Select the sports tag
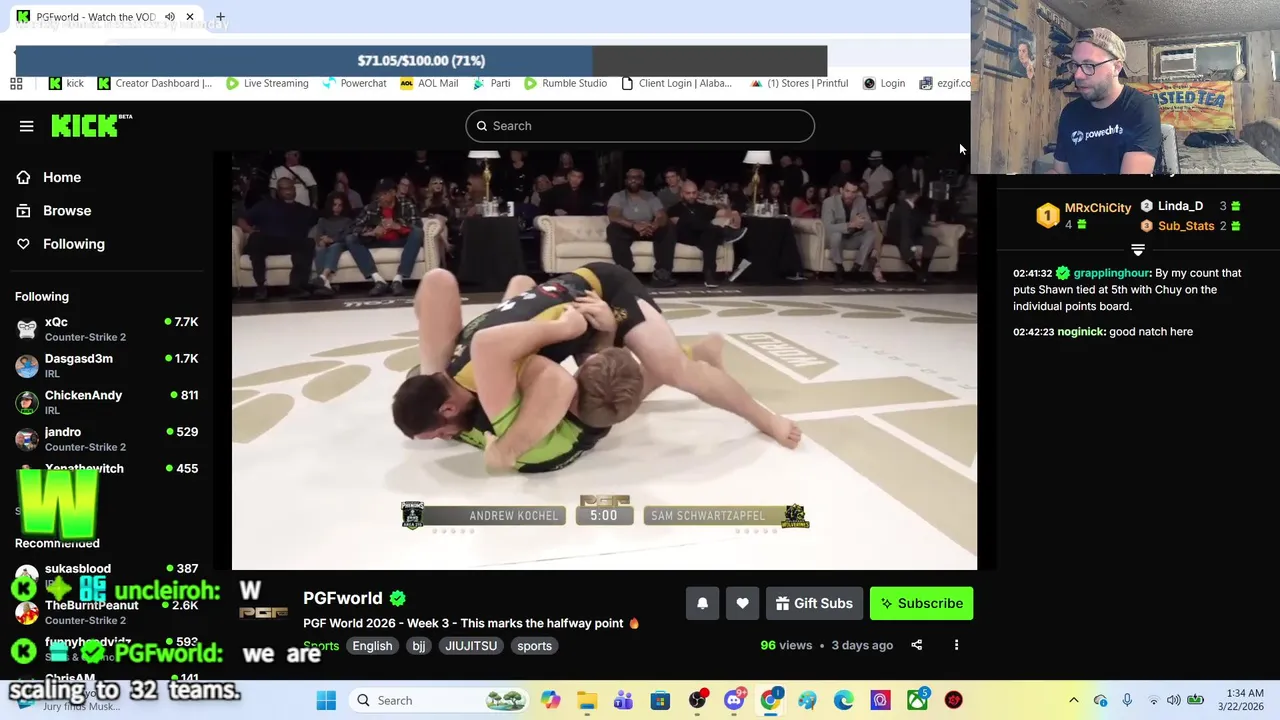1280x720 pixels. tap(534, 646)
